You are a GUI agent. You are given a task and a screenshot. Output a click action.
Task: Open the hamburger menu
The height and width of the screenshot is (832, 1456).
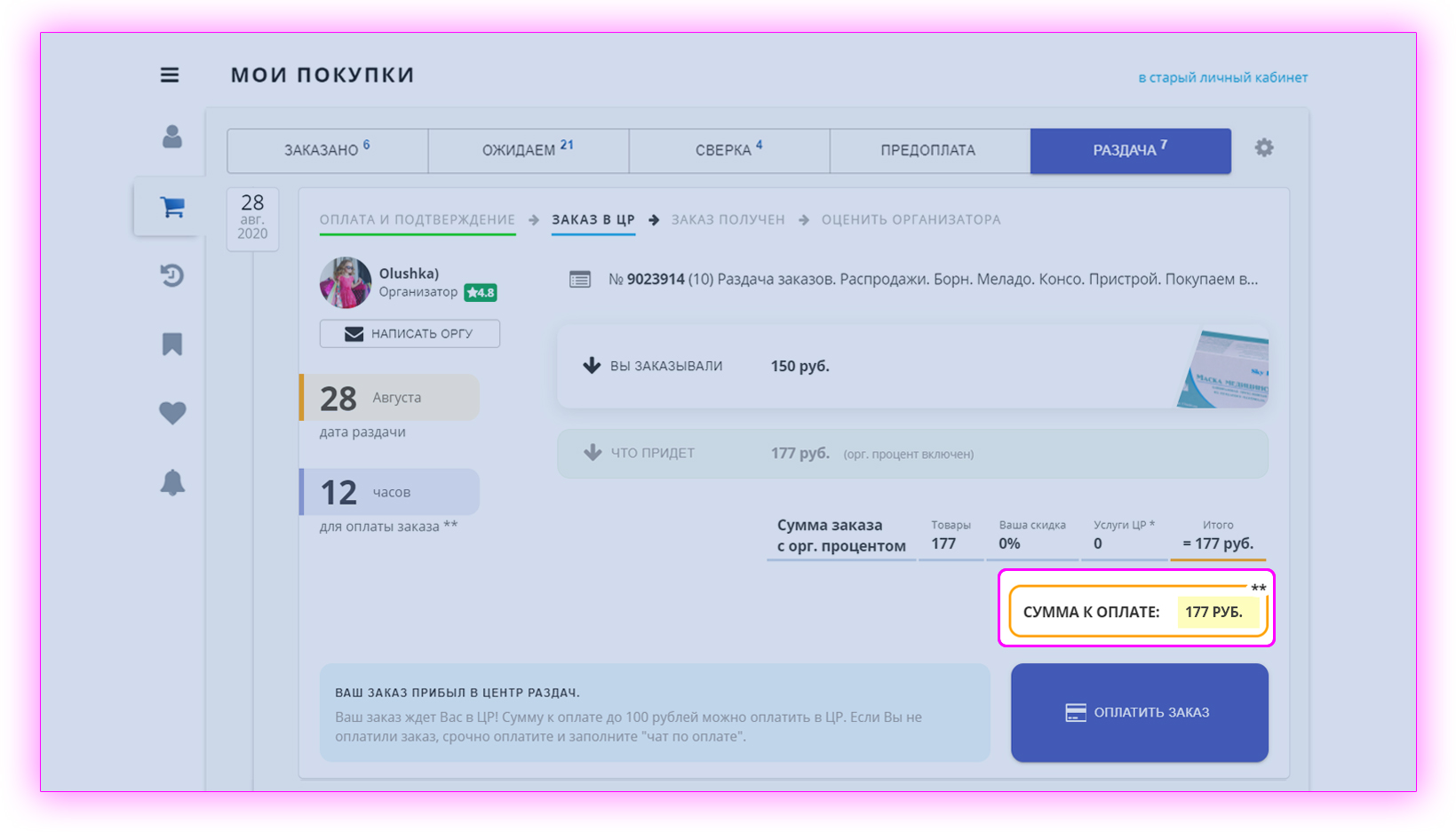[170, 75]
